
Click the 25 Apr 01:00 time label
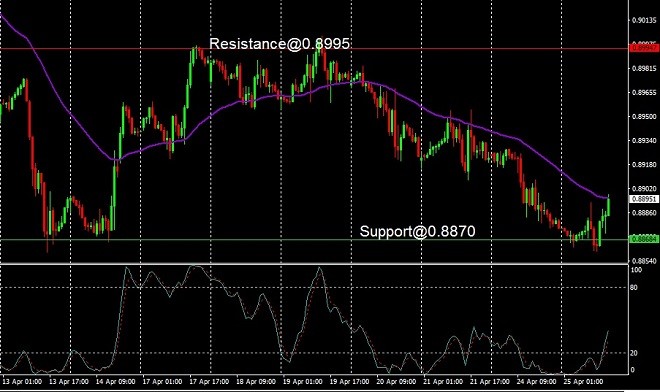[x=583, y=381]
